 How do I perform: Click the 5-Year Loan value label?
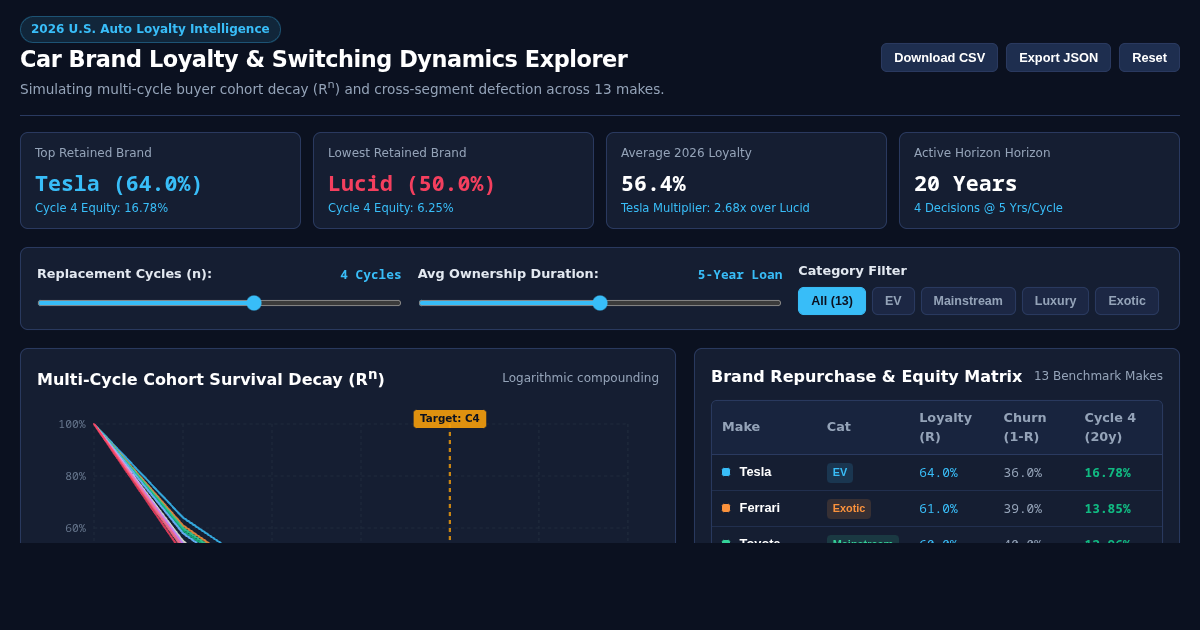coord(740,275)
